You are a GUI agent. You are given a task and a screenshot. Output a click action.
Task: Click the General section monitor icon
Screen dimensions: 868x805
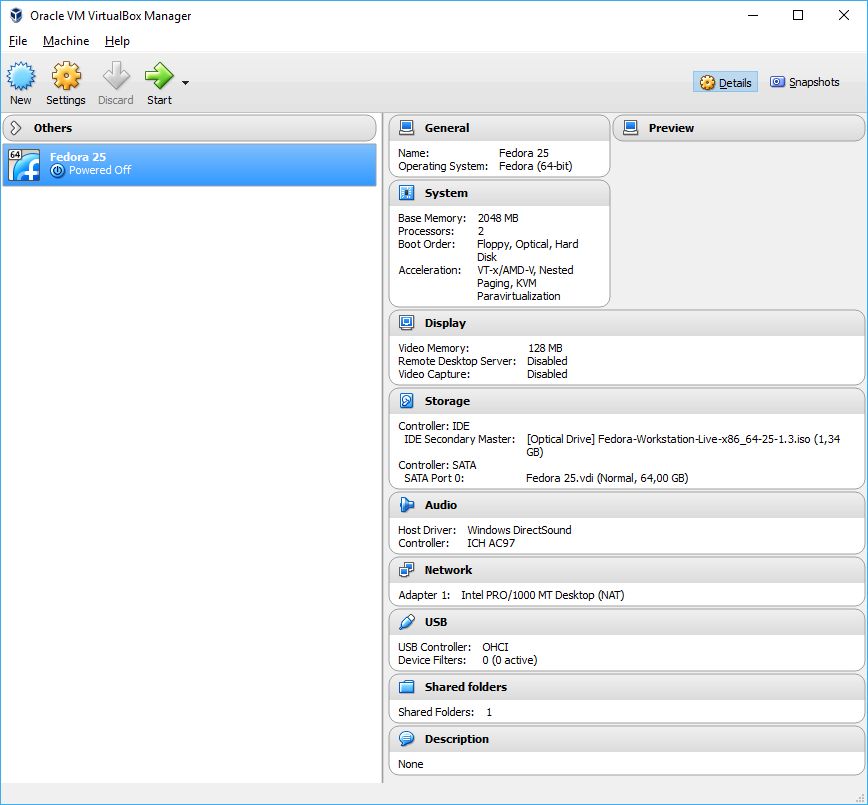[x=406, y=128]
